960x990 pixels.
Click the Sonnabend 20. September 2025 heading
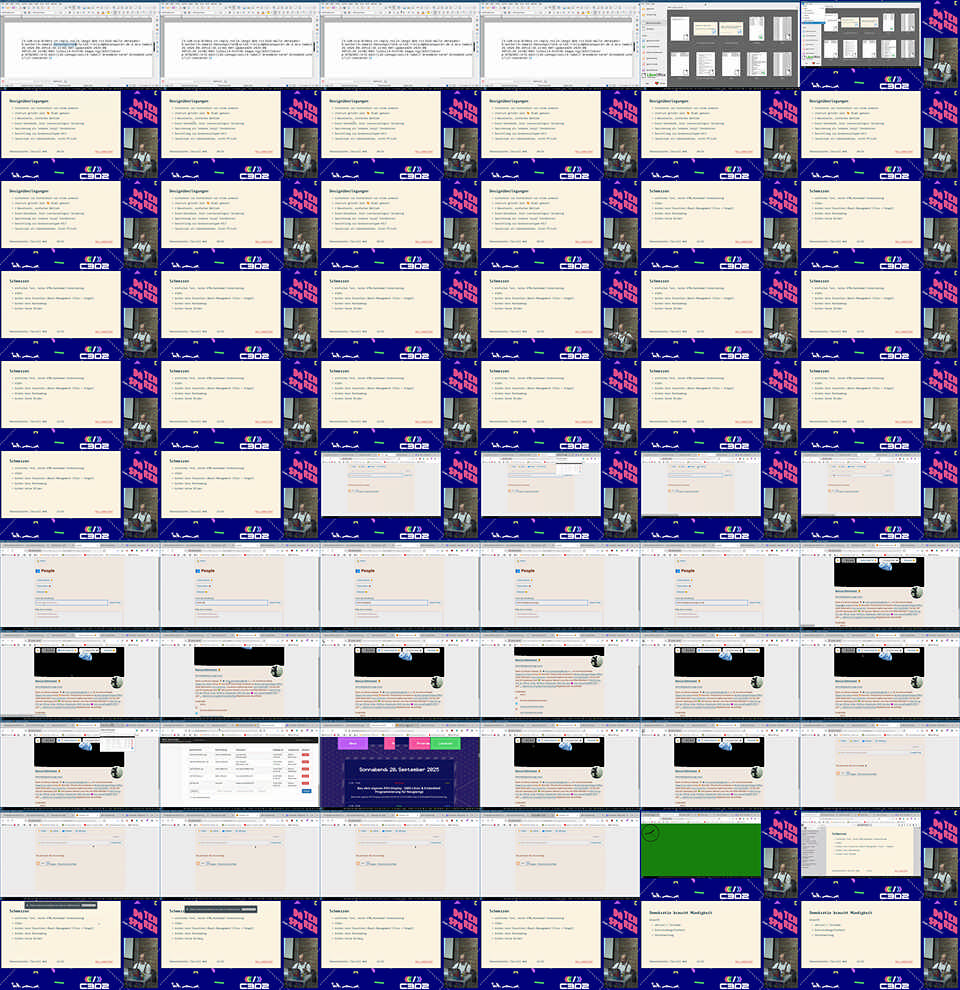[x=400, y=772]
